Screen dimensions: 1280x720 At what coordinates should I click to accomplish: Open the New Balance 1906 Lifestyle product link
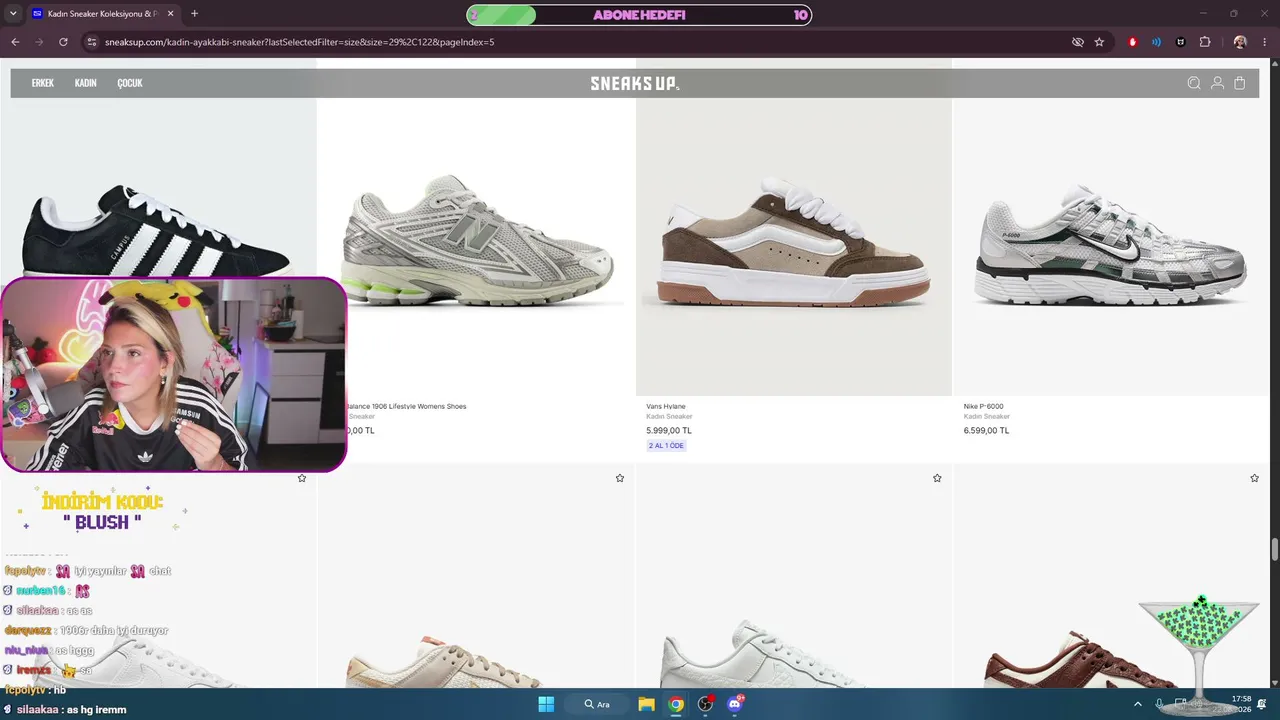tap(406, 406)
